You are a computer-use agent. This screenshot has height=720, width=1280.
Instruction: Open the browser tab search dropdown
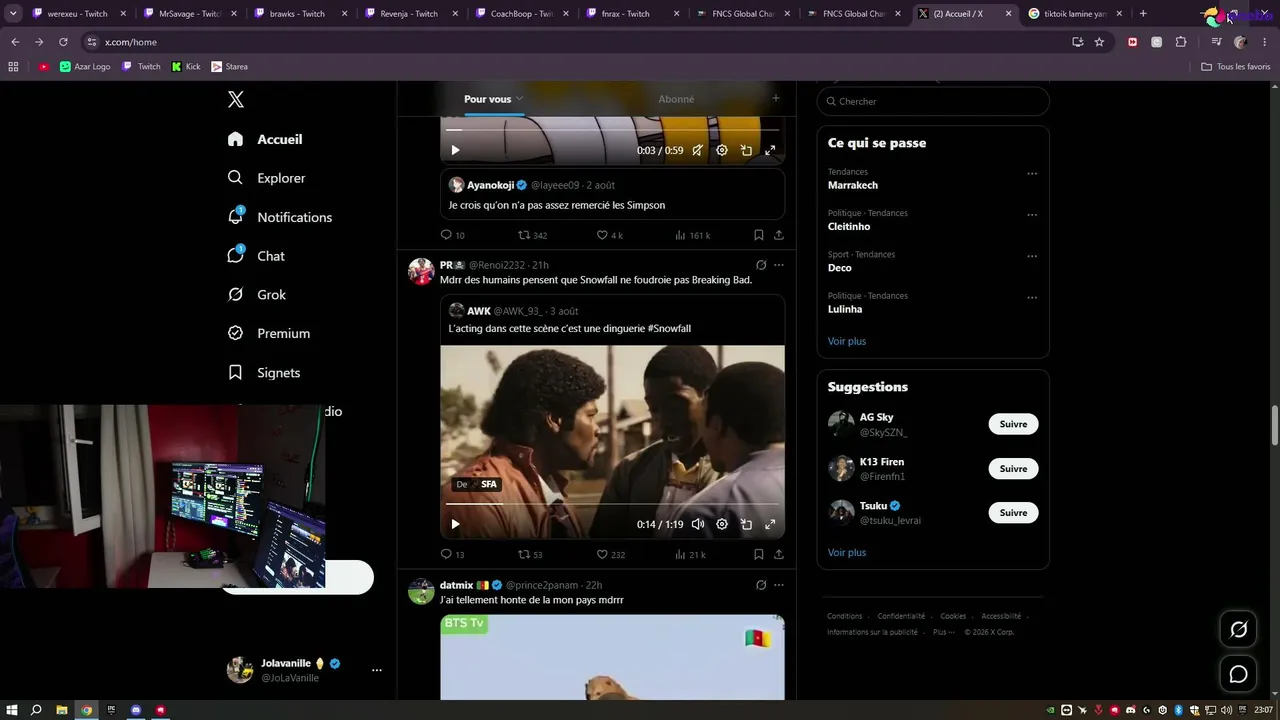tap(13, 14)
